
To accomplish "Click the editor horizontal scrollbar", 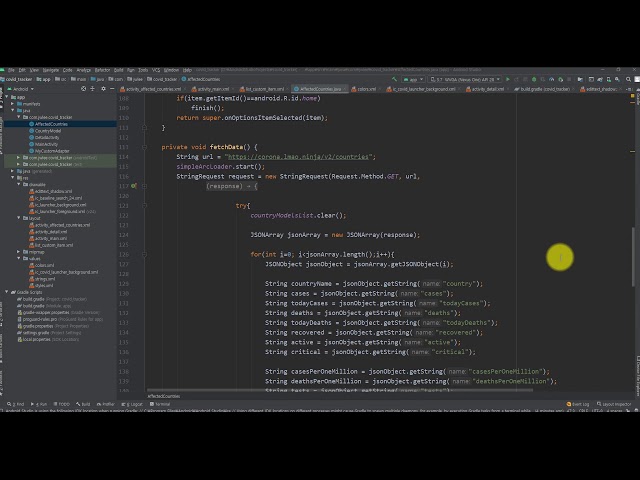I will tap(340, 390).
